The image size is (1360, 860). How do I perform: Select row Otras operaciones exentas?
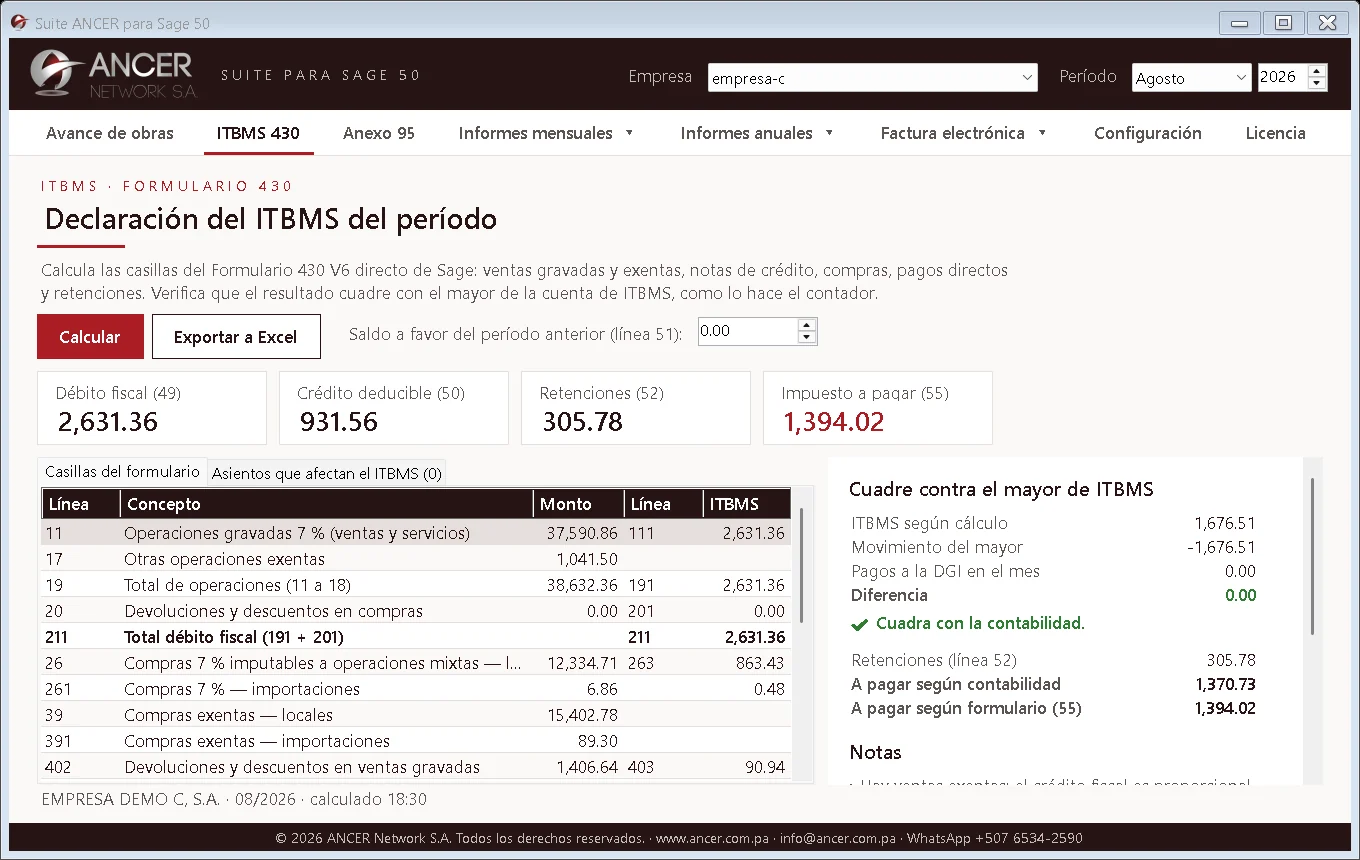(416, 559)
